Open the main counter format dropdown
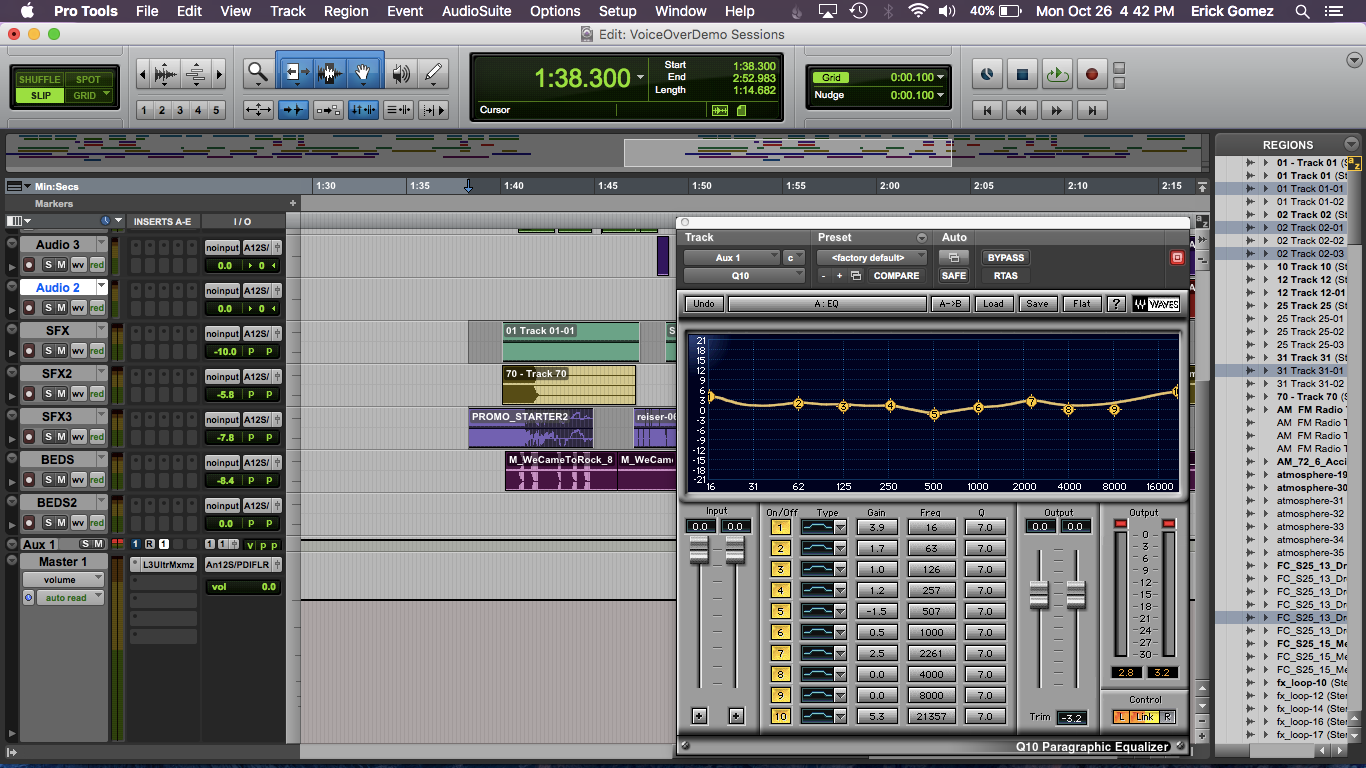The image size is (1366, 768). click(x=640, y=78)
